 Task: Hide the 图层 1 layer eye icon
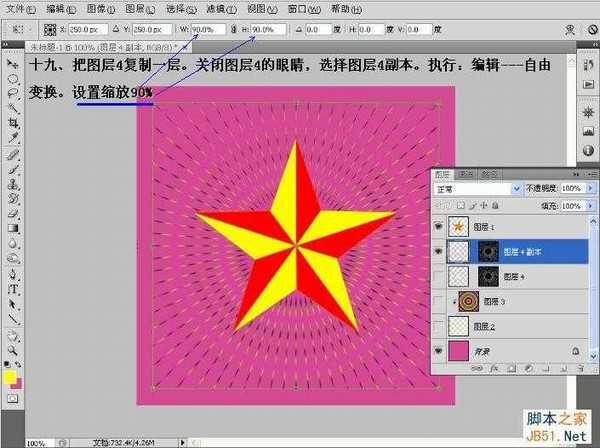point(439,227)
